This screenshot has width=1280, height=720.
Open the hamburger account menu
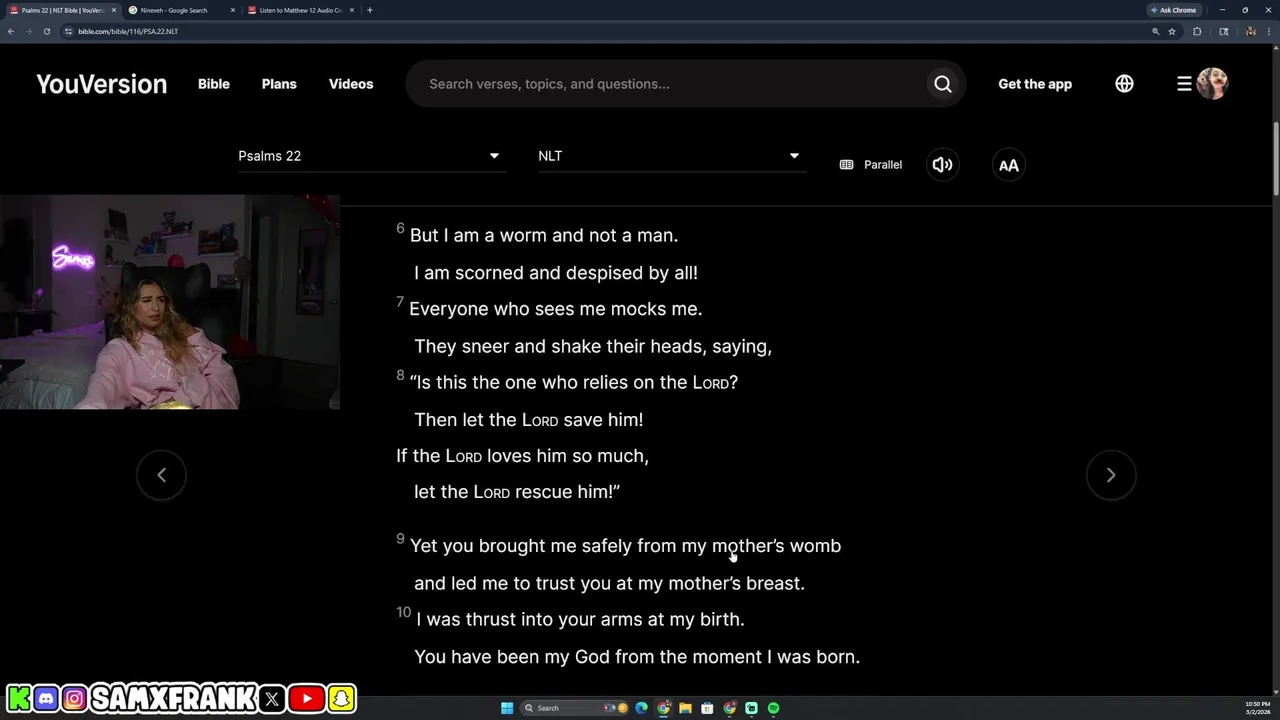(x=1184, y=84)
